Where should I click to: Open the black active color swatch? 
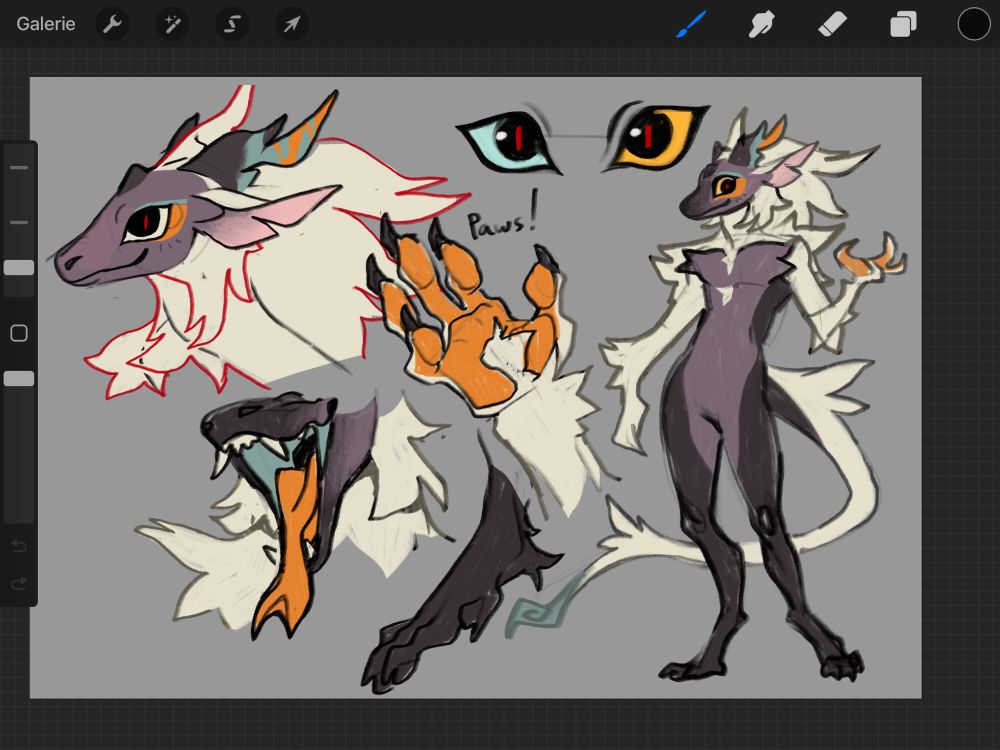[974, 24]
